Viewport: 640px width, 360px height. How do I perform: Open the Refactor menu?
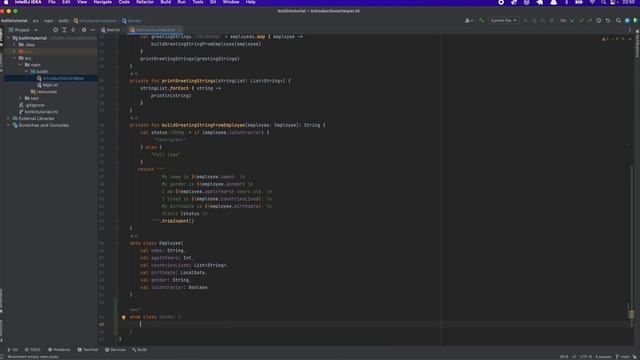tap(145, 2)
